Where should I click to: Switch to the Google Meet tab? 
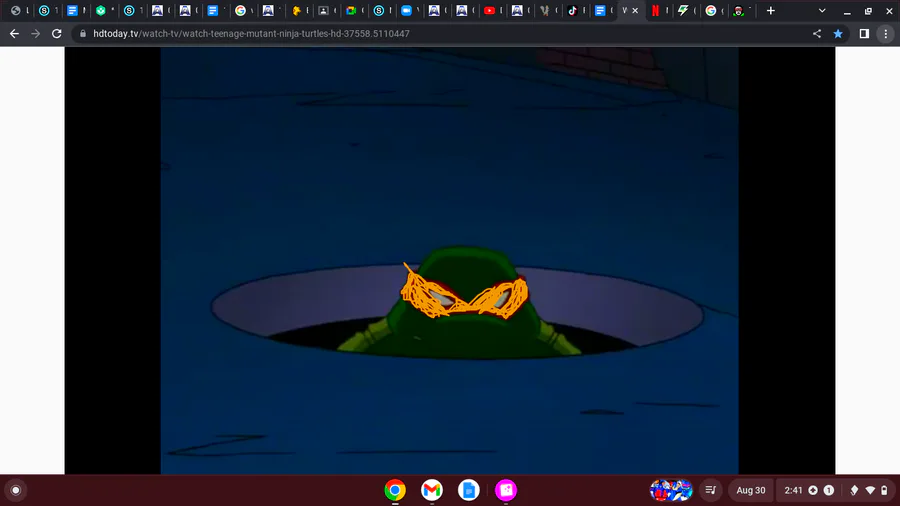click(351, 10)
